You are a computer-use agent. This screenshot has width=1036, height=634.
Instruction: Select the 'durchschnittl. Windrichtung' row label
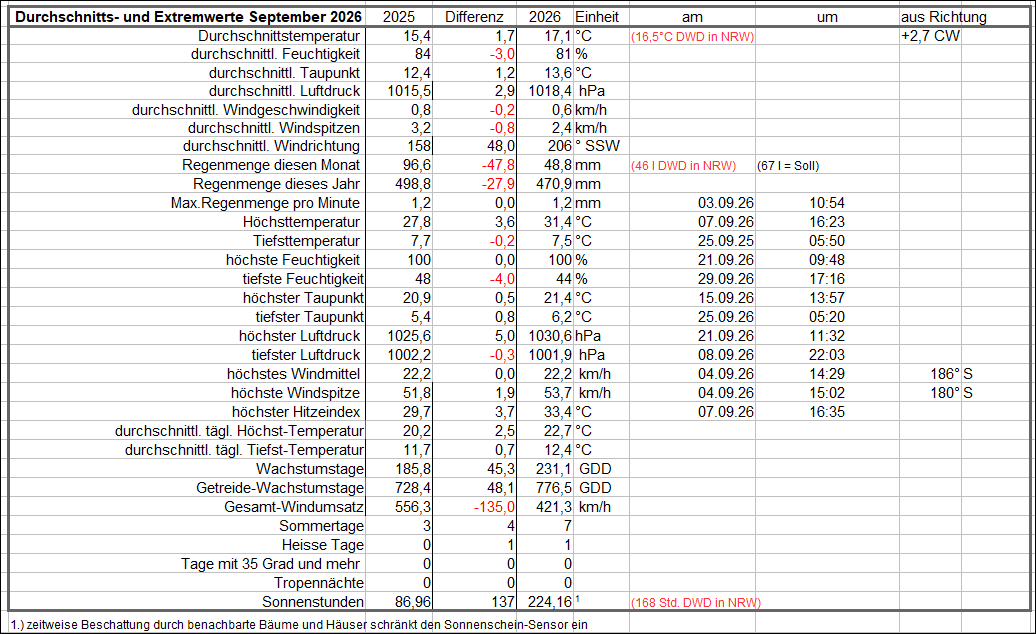[272, 146]
